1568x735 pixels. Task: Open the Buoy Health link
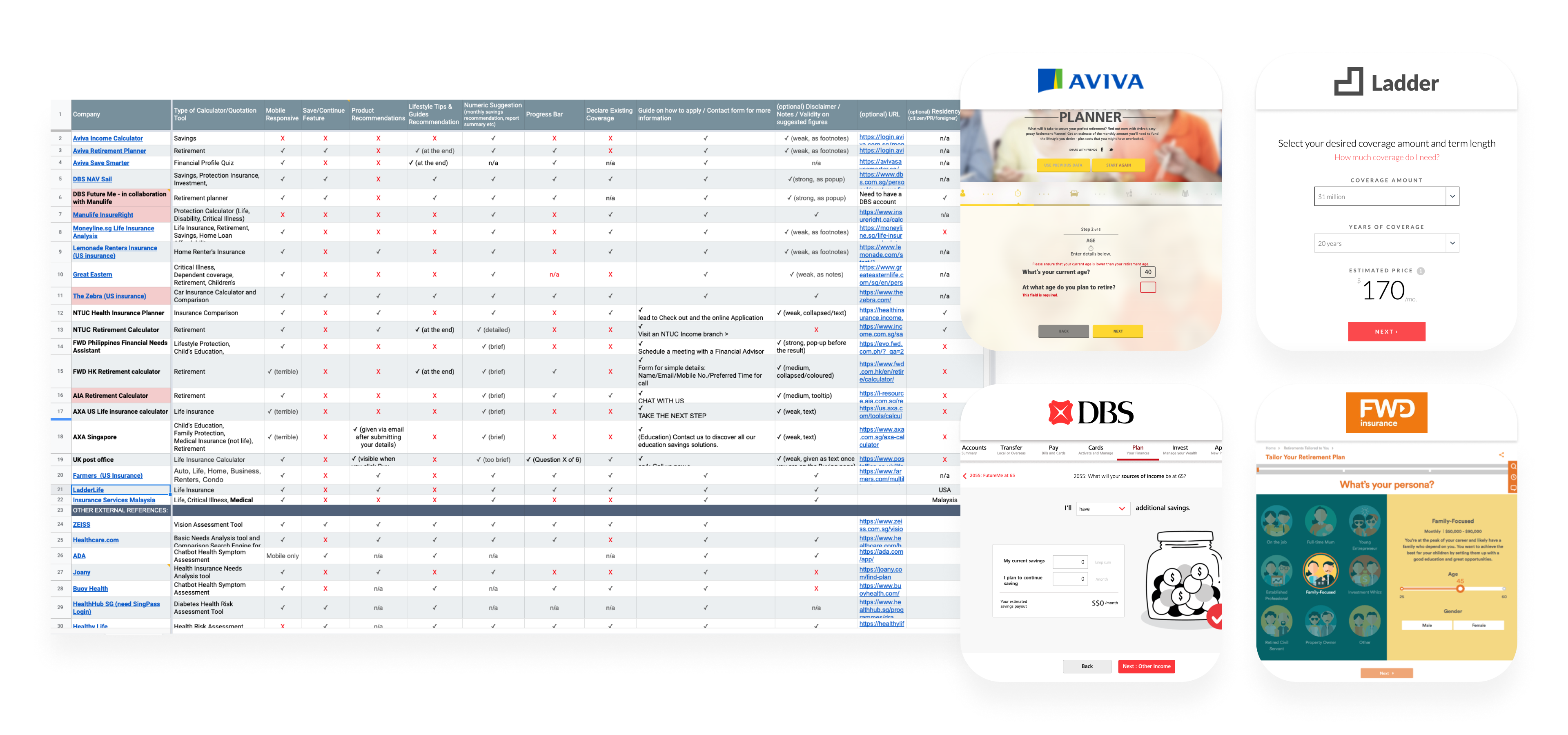(90, 588)
